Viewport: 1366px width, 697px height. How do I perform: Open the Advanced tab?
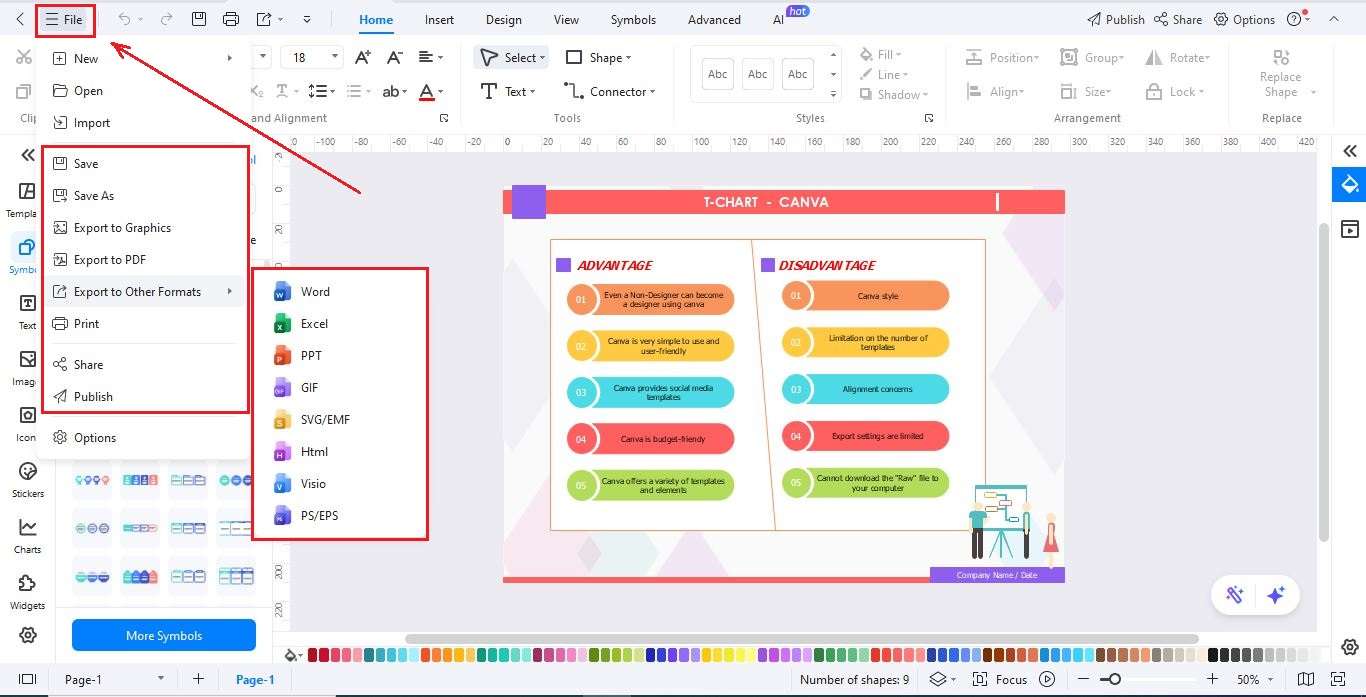click(x=714, y=19)
